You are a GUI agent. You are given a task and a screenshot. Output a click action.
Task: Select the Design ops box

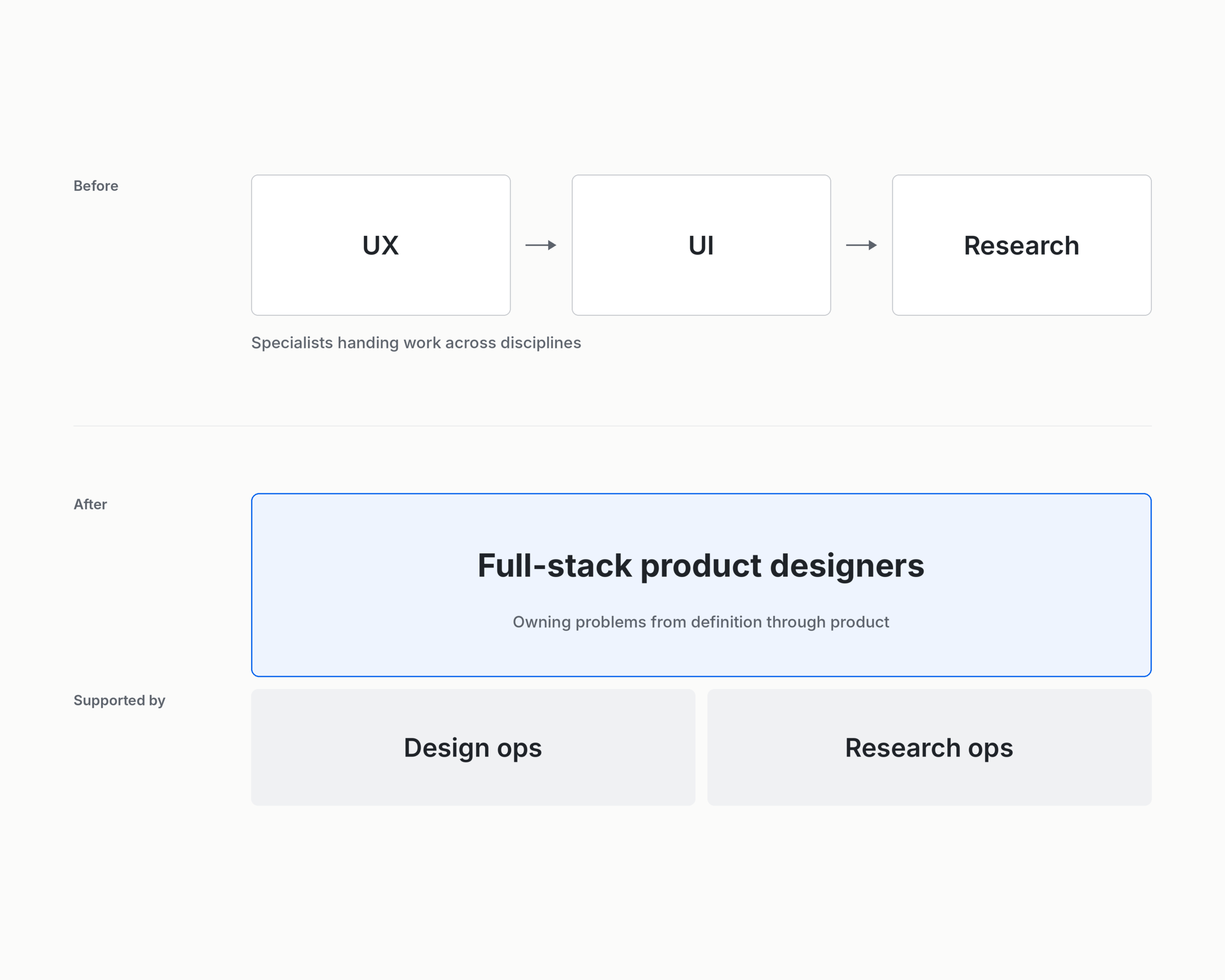click(x=473, y=747)
